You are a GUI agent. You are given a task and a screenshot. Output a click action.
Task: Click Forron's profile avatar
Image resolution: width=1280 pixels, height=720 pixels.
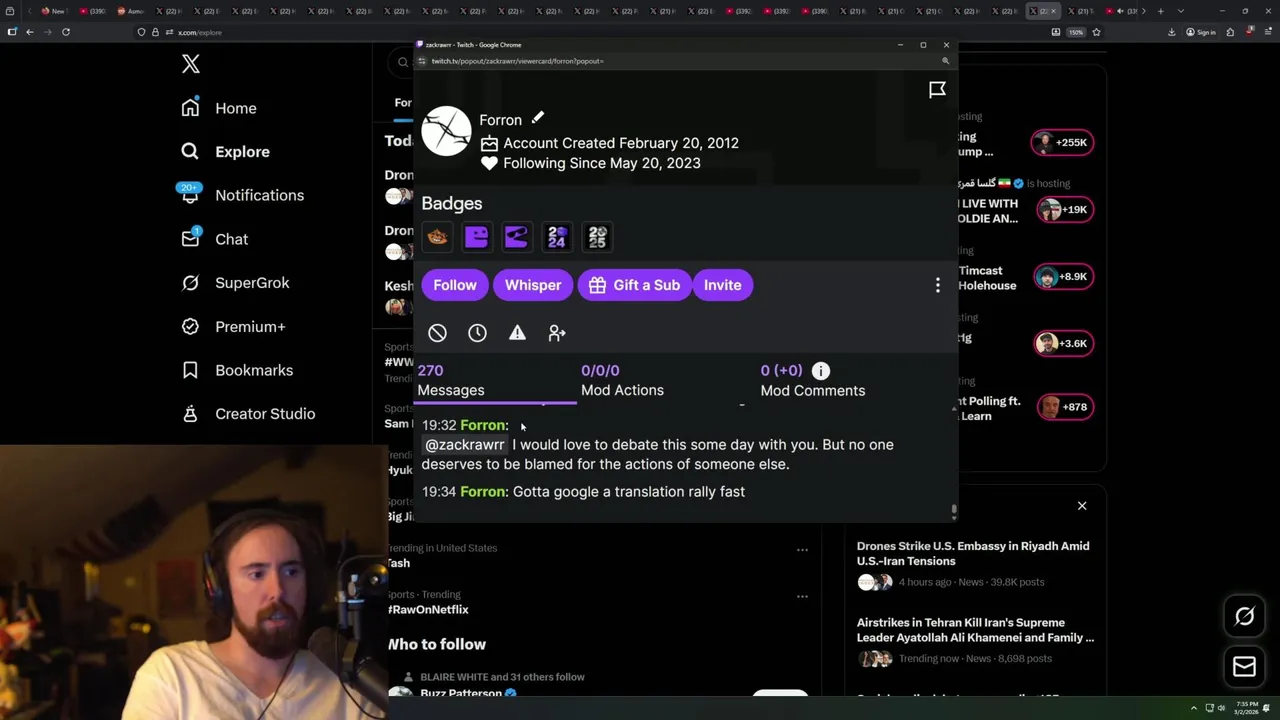click(x=446, y=131)
